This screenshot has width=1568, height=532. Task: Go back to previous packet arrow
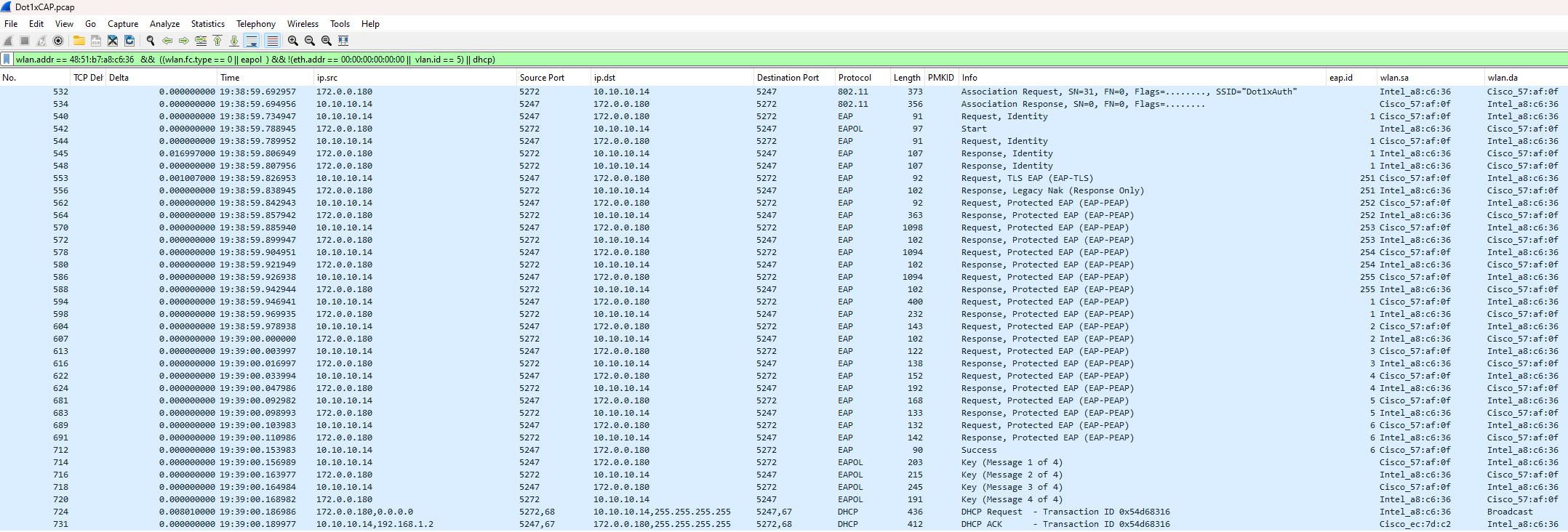[x=167, y=41]
